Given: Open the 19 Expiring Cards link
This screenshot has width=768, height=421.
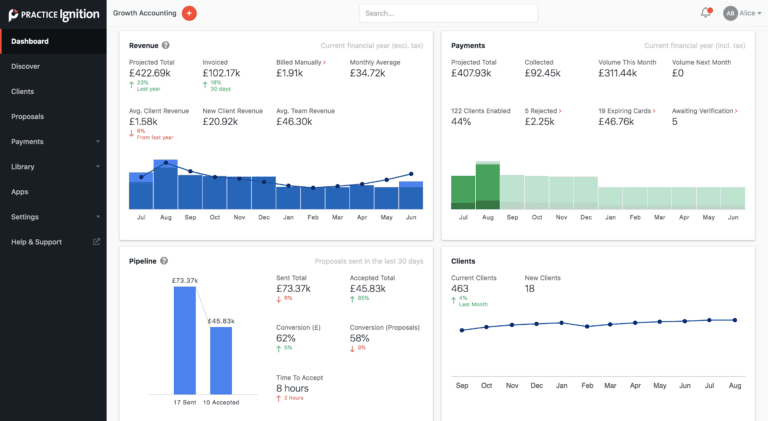Looking at the screenshot, I should point(626,110).
